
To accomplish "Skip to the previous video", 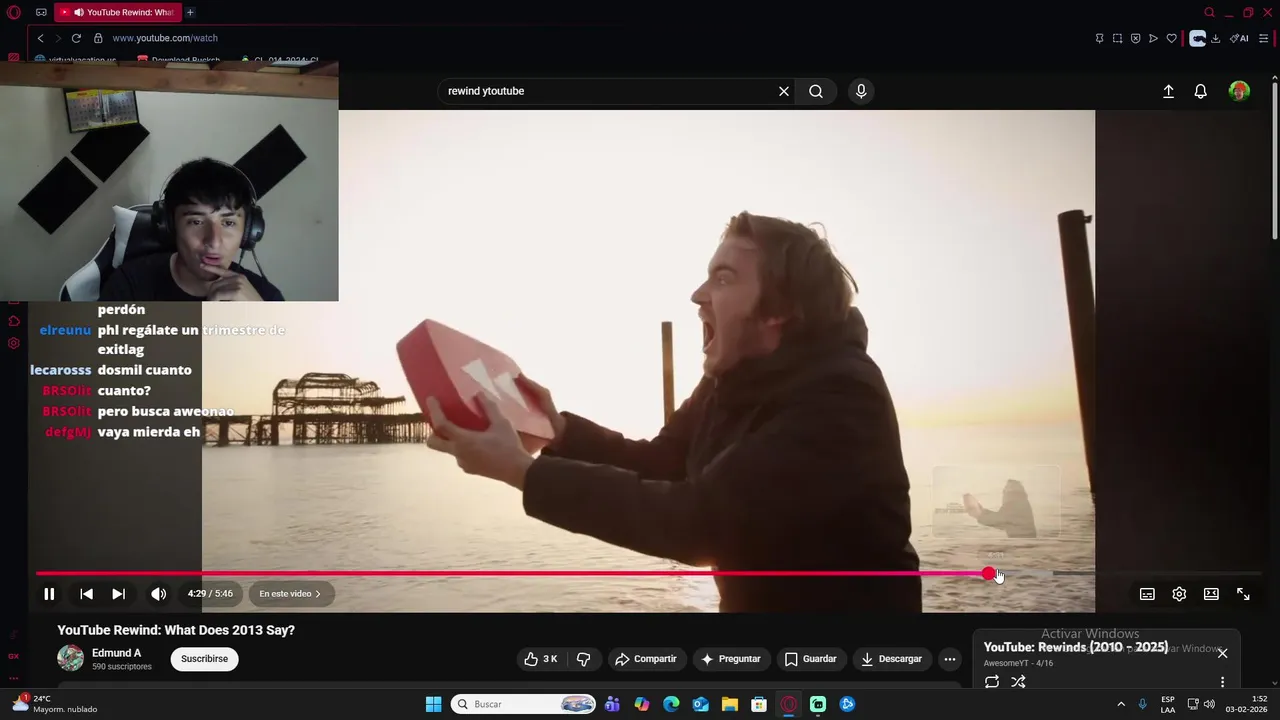I will tap(87, 594).
